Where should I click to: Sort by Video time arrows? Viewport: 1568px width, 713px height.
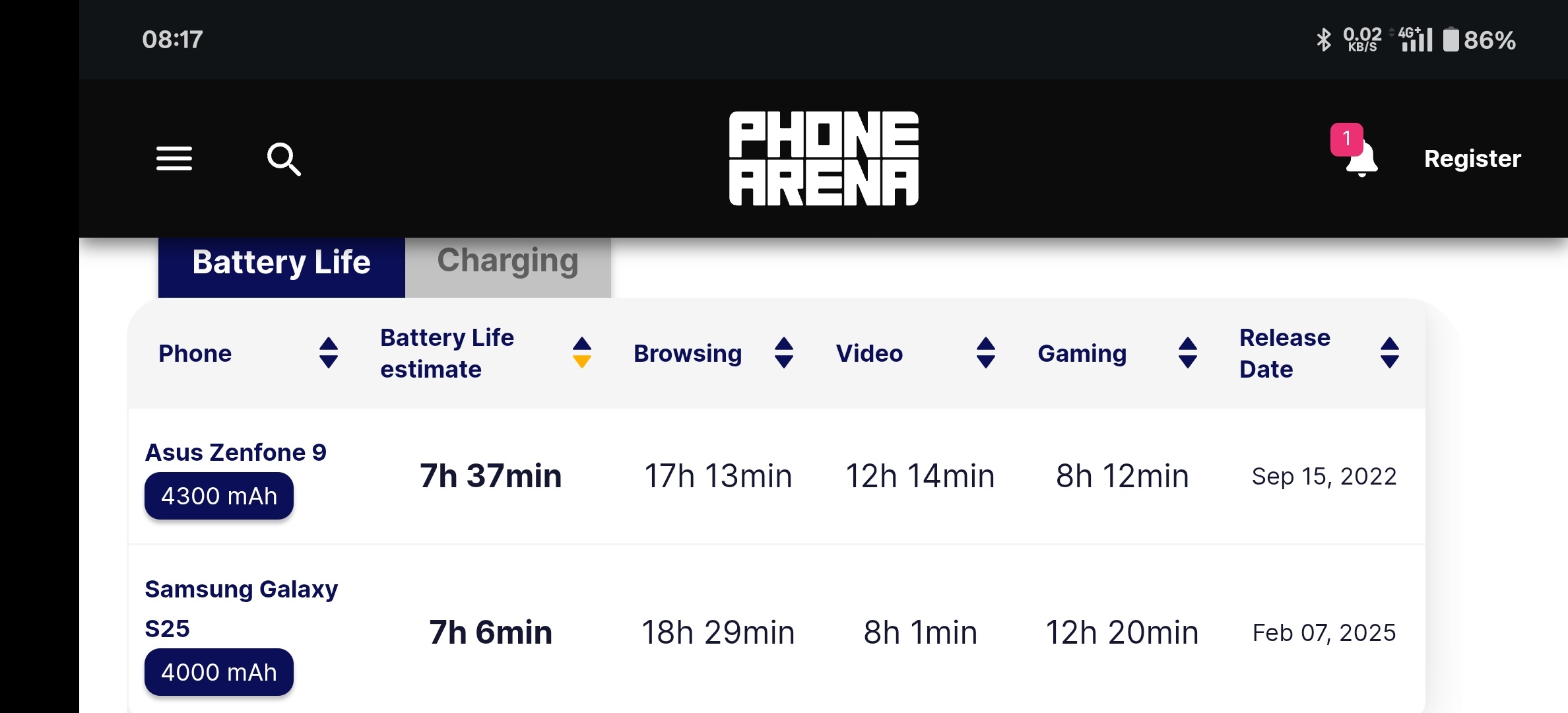click(x=986, y=353)
